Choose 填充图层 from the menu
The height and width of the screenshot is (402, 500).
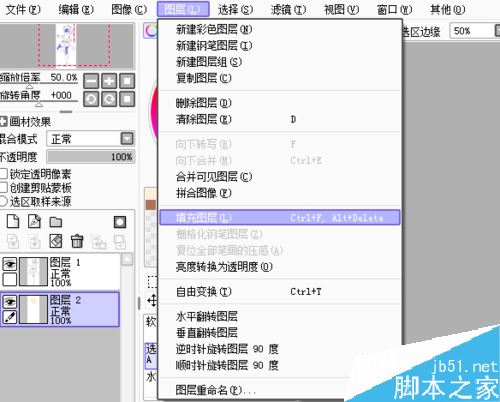click(x=280, y=218)
